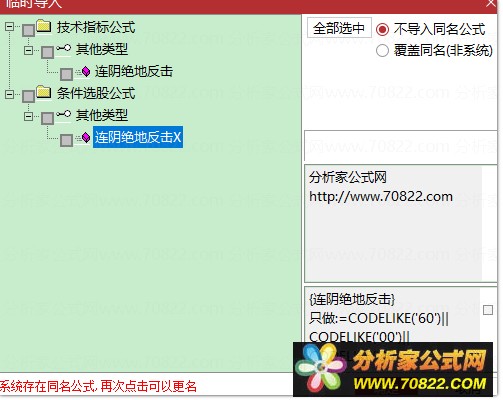Screen dimensions: 503x400
Task: Collapse 其他类型 under 技术指标公式
Action: pos(29,51)
